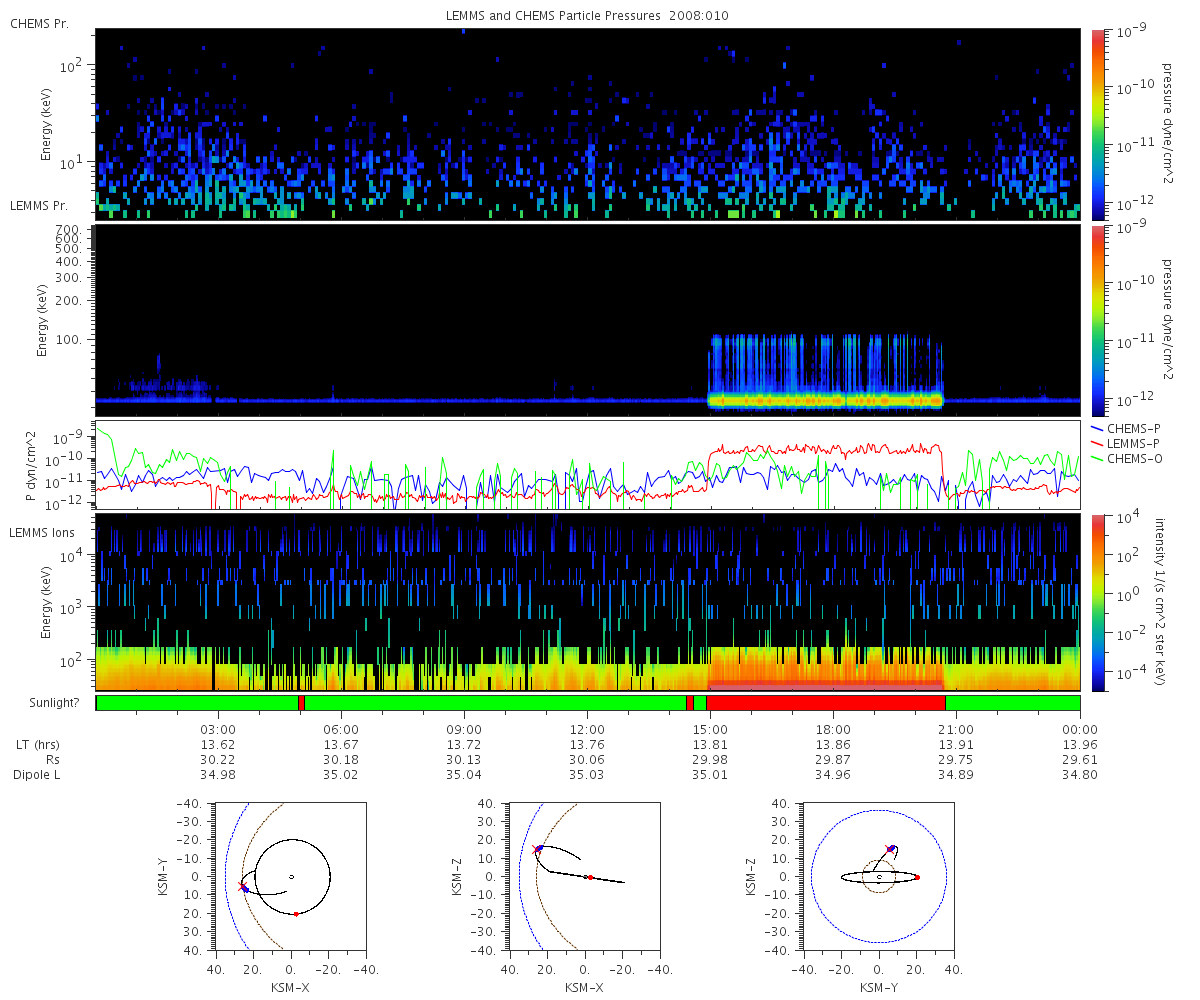This screenshot has width=1200, height=1000.
Task: Open the KSM-X versus KSM-Z orbit plot
Action: 585,877
